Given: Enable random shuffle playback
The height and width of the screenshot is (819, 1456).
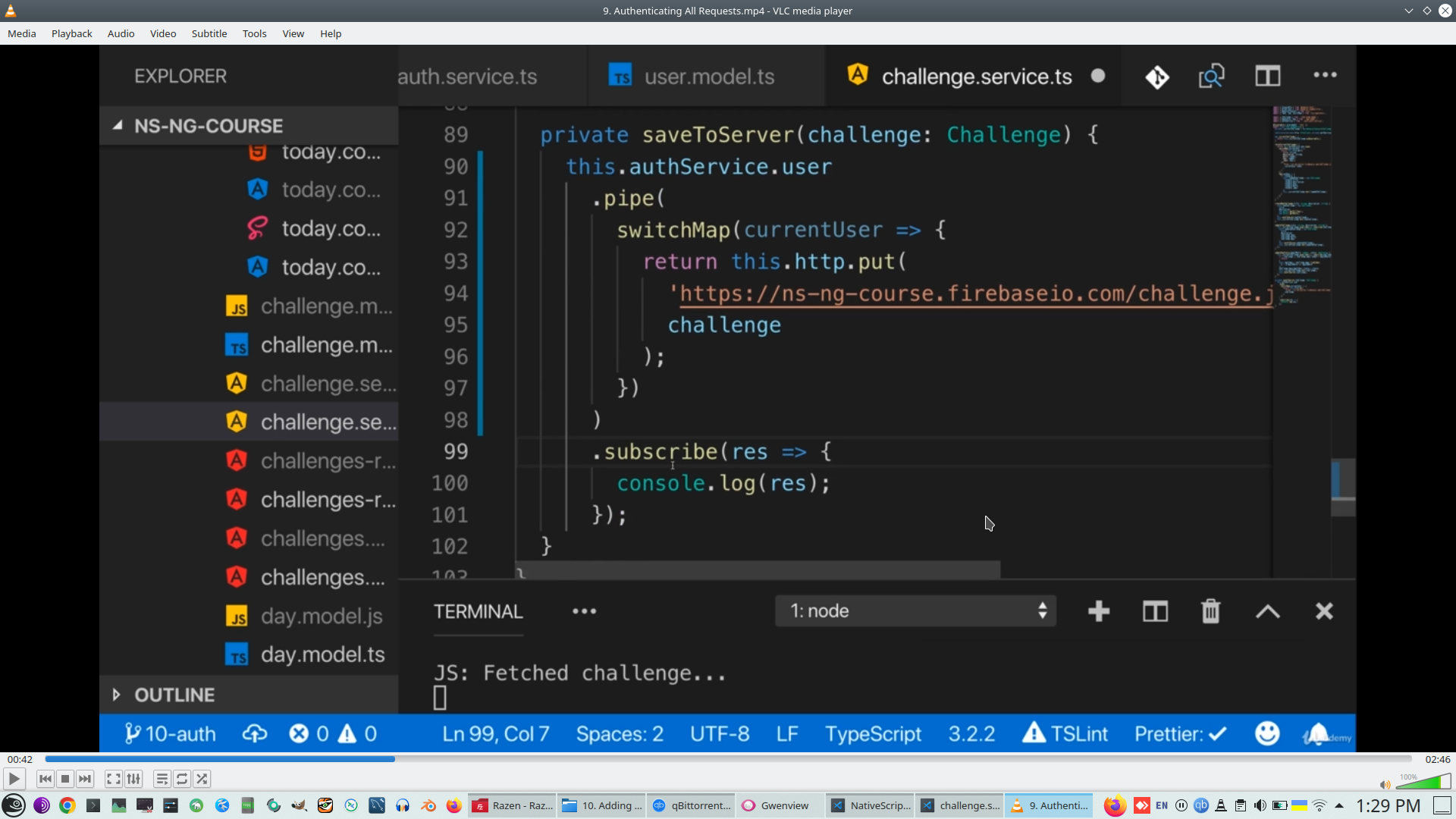Looking at the screenshot, I should (x=202, y=779).
